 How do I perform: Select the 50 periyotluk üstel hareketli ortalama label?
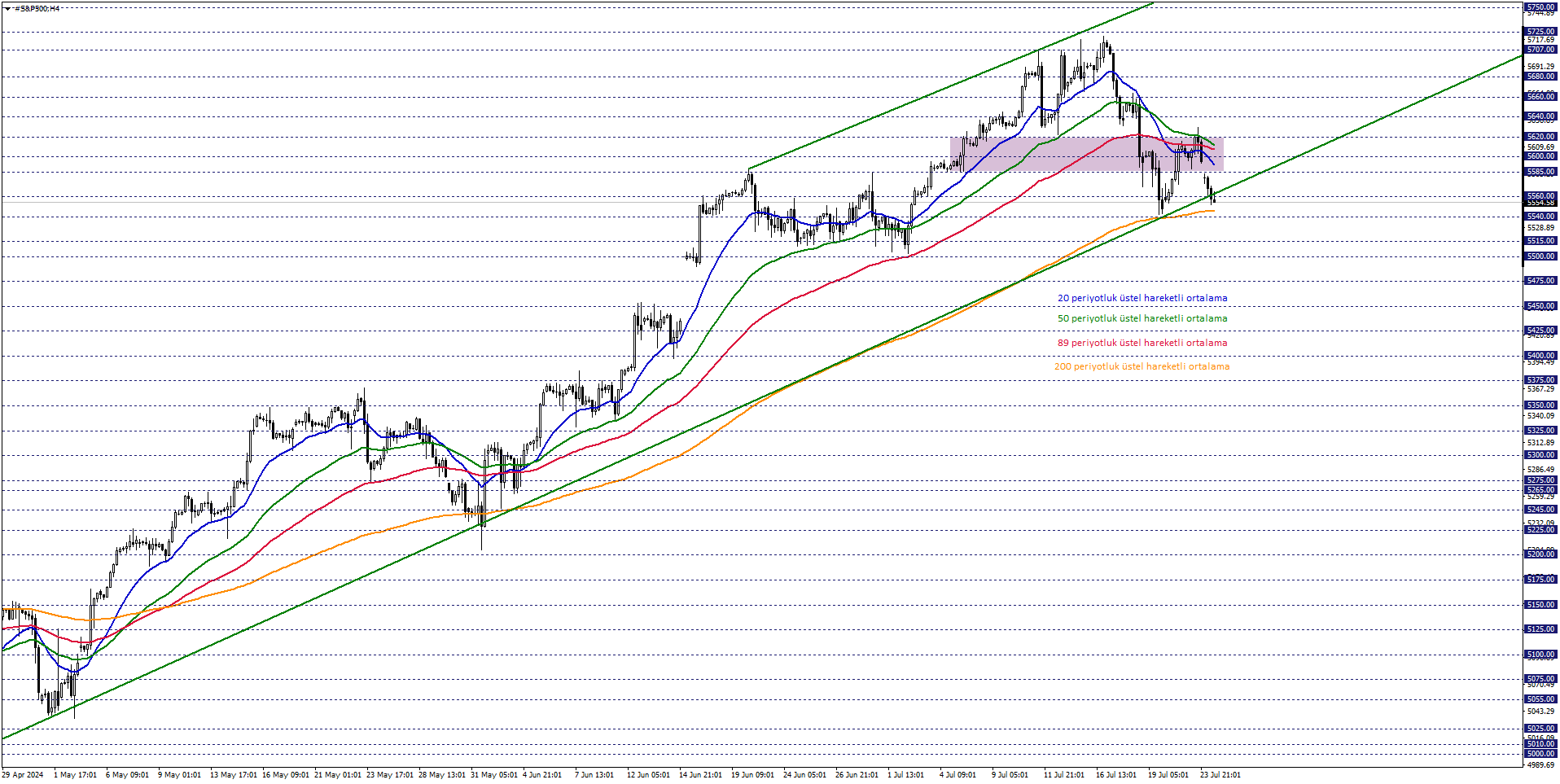(1142, 319)
